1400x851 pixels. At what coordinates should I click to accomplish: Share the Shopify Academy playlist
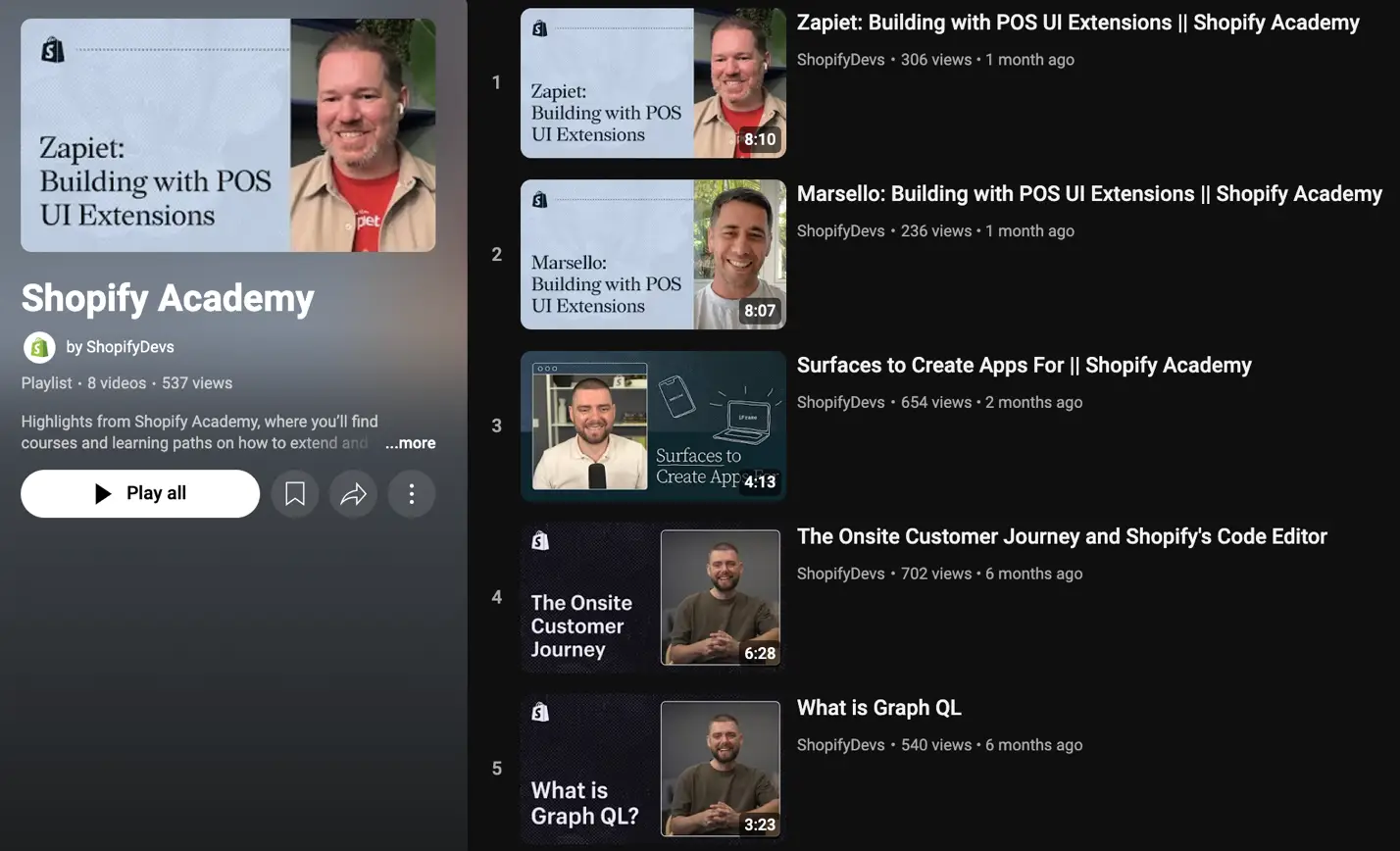pos(353,494)
